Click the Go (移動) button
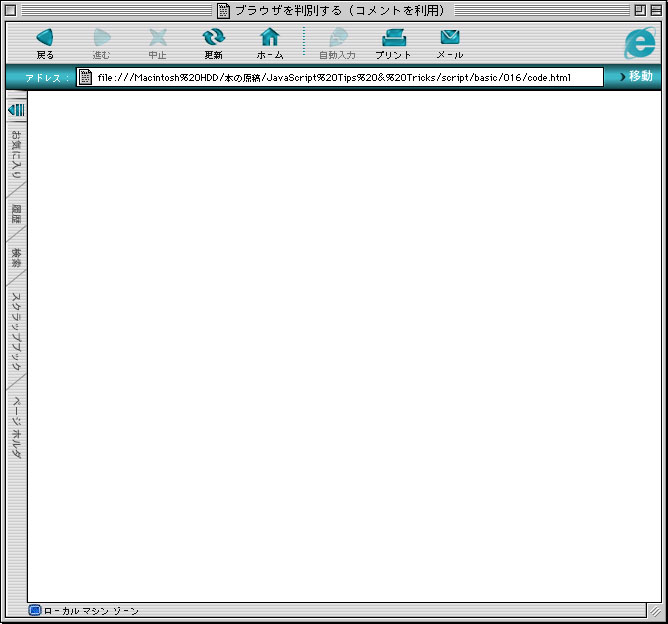The height and width of the screenshot is (624, 668). (634, 76)
